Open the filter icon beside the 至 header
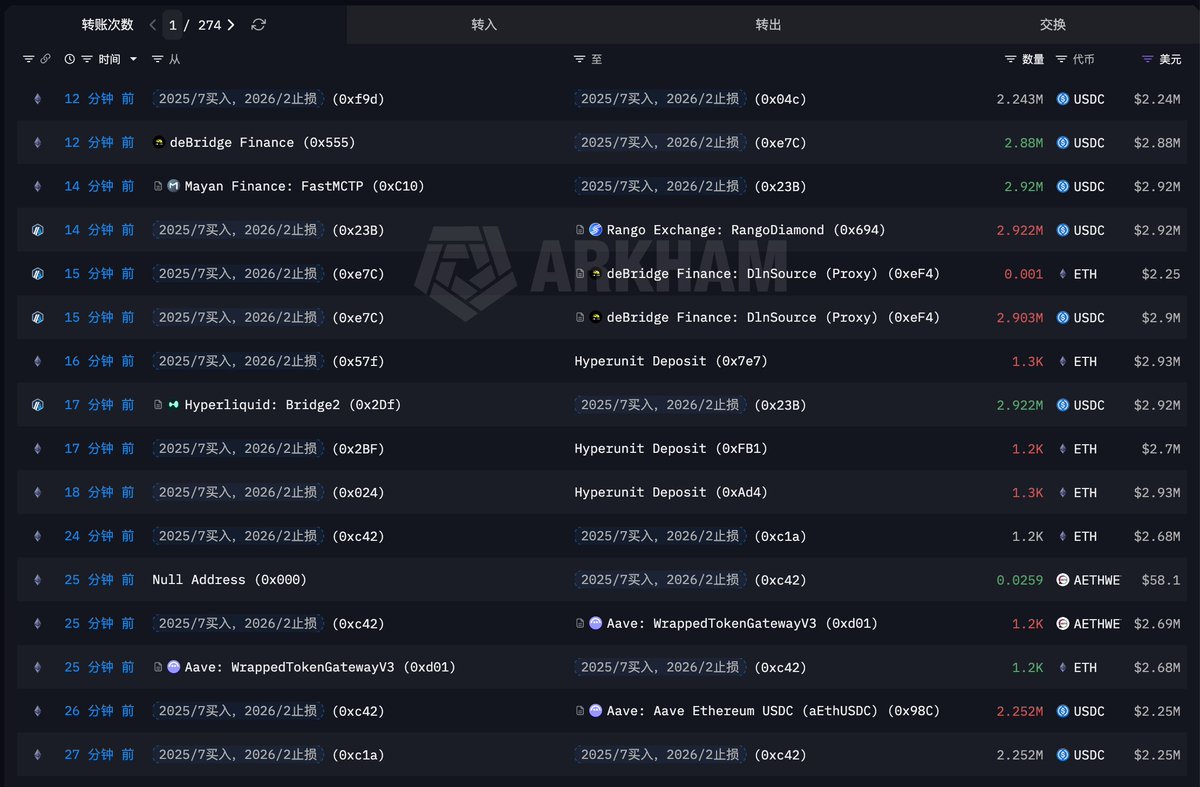This screenshot has width=1200, height=787. point(580,60)
